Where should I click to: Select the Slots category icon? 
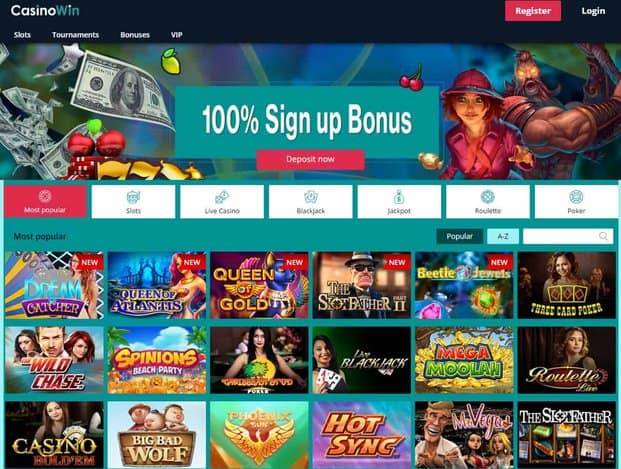(133, 196)
